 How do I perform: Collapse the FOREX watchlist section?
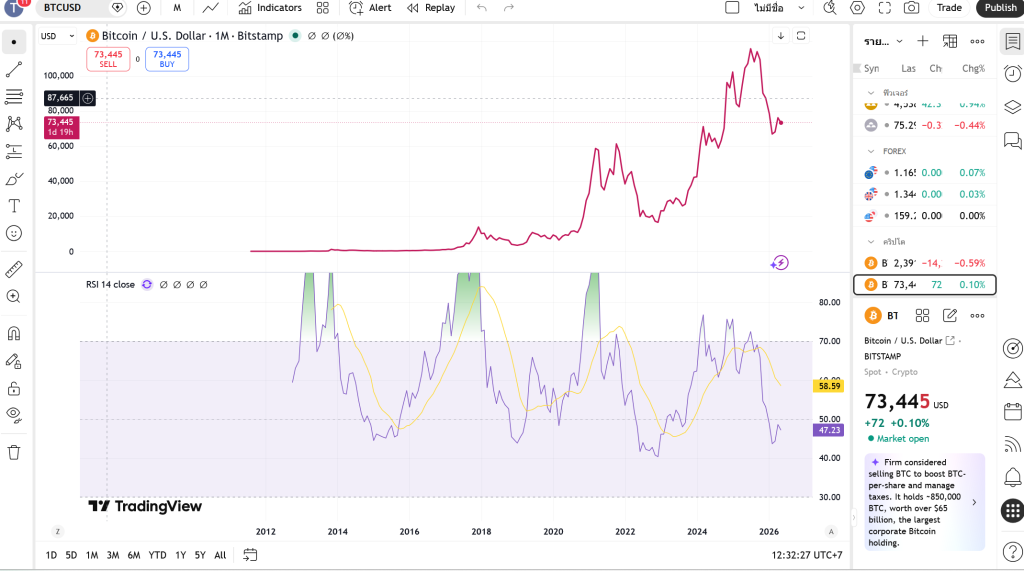click(x=871, y=151)
